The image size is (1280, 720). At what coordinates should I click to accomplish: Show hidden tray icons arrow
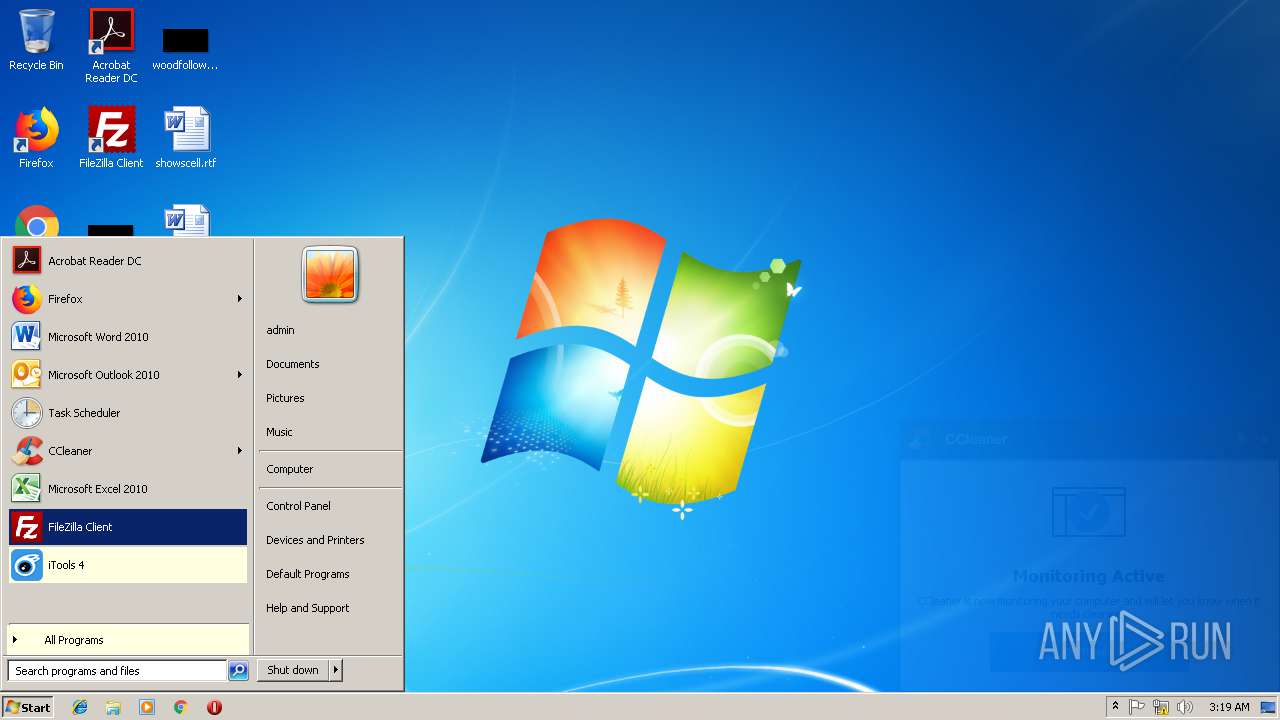coord(1115,707)
